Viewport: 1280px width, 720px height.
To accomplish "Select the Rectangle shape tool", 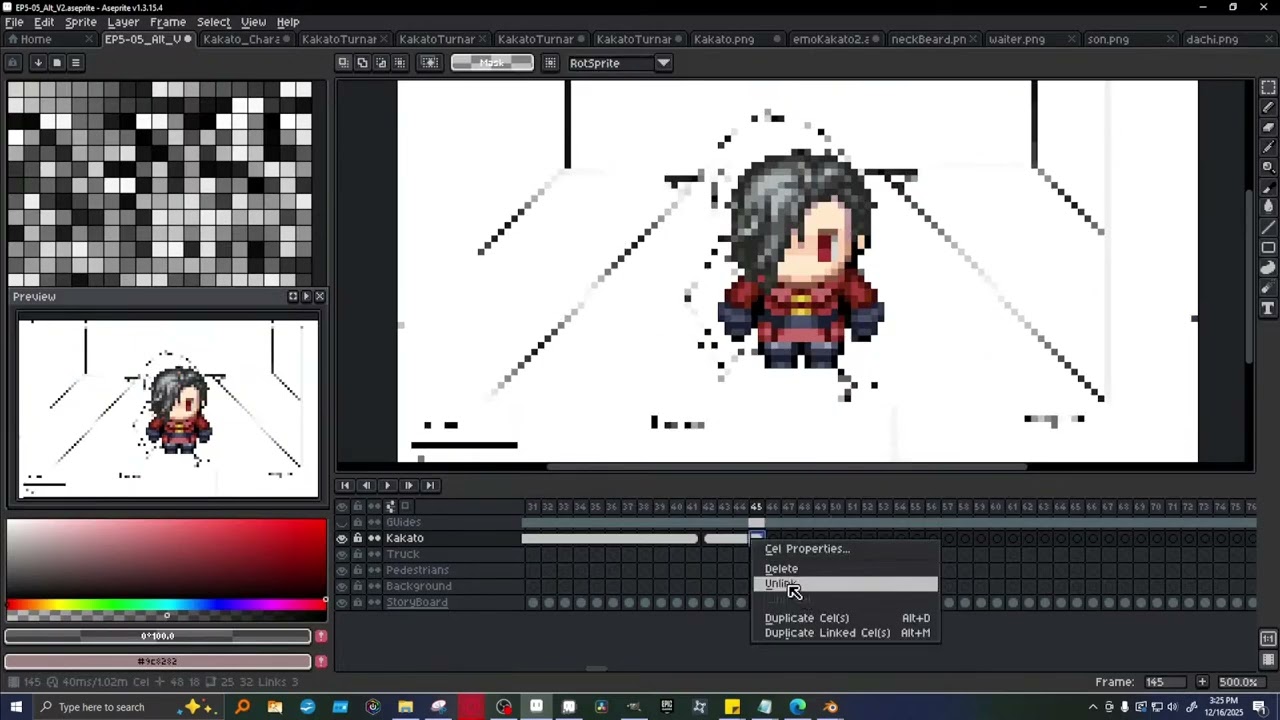I will coord(1268,248).
